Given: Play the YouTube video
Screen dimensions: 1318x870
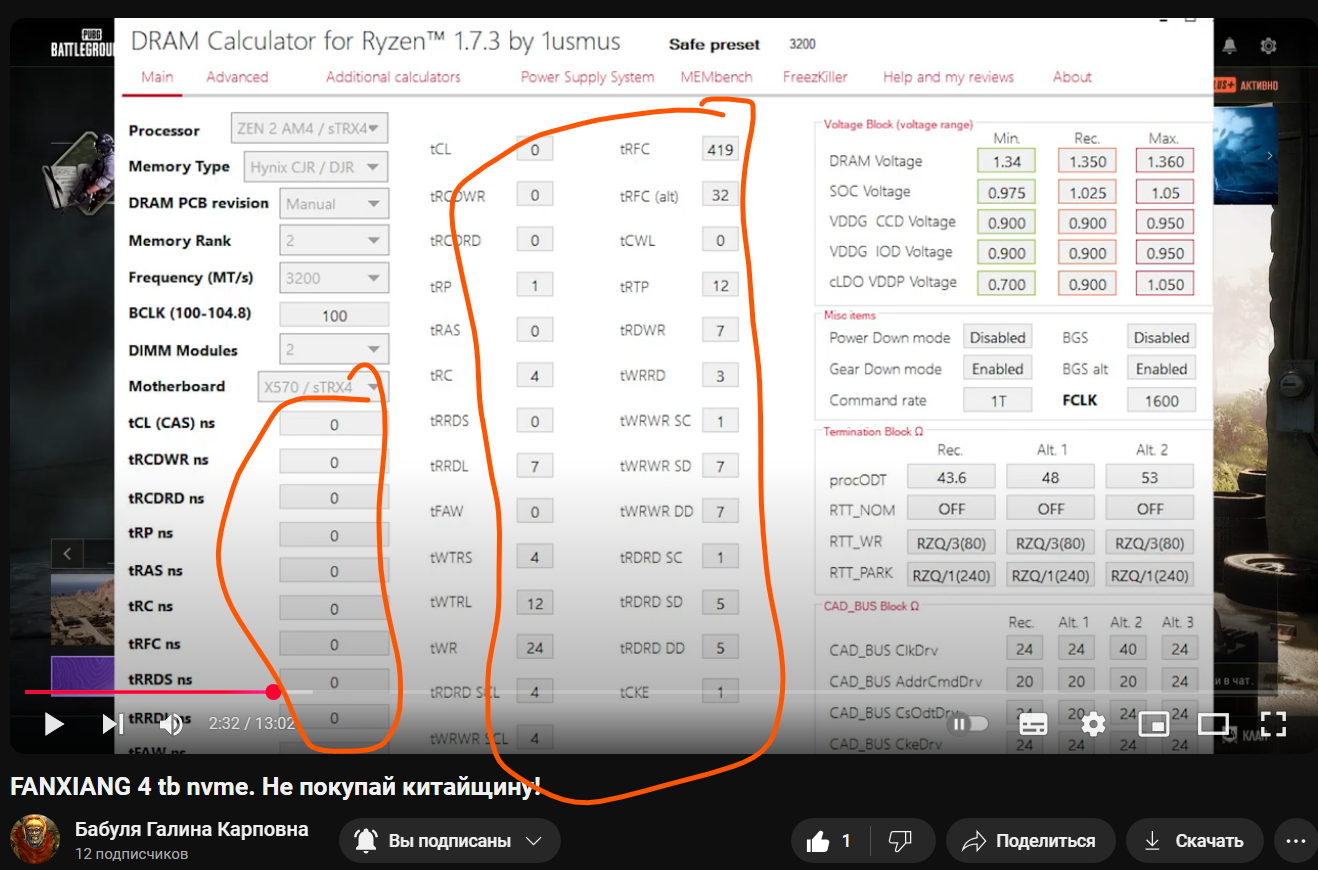Looking at the screenshot, I should [x=54, y=723].
